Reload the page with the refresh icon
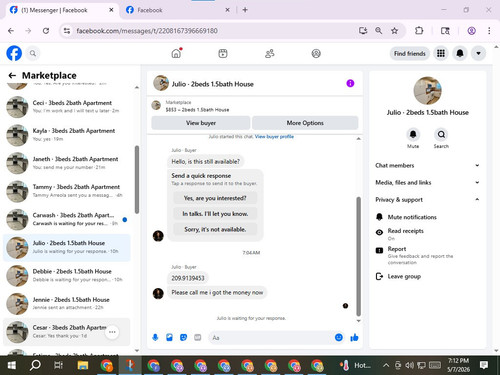This screenshot has width=500, height=375. pyautogui.click(x=46, y=31)
